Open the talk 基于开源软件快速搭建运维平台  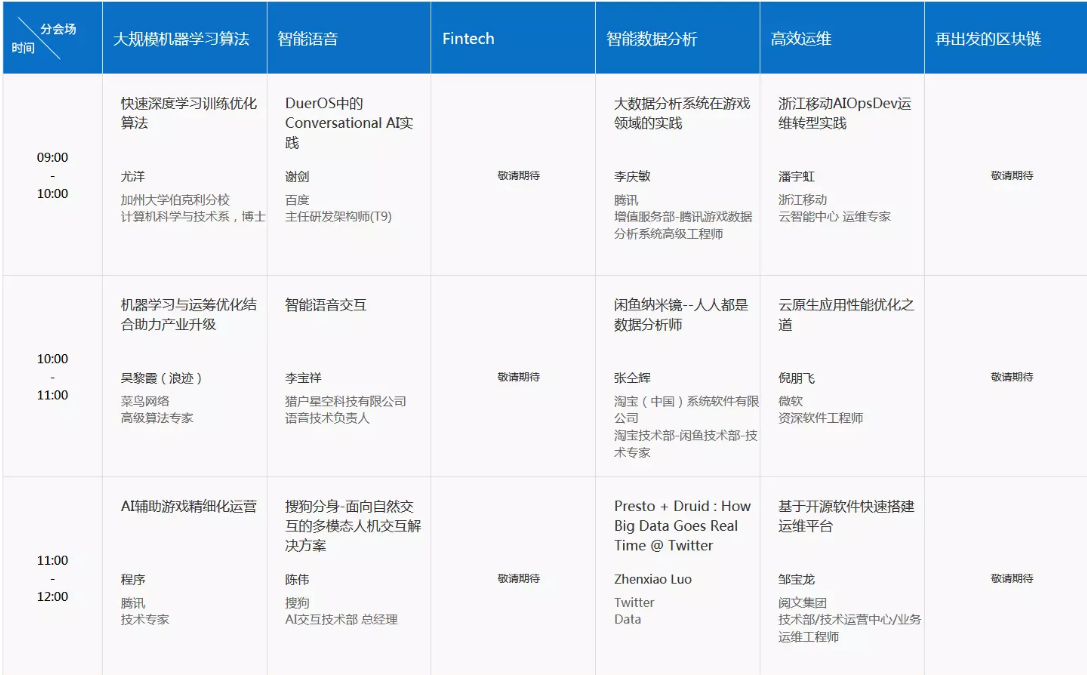point(846,516)
